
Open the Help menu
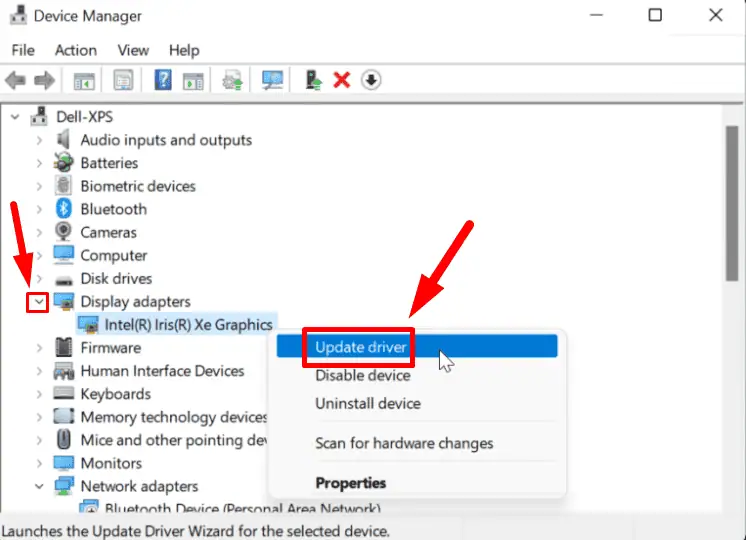pos(184,50)
